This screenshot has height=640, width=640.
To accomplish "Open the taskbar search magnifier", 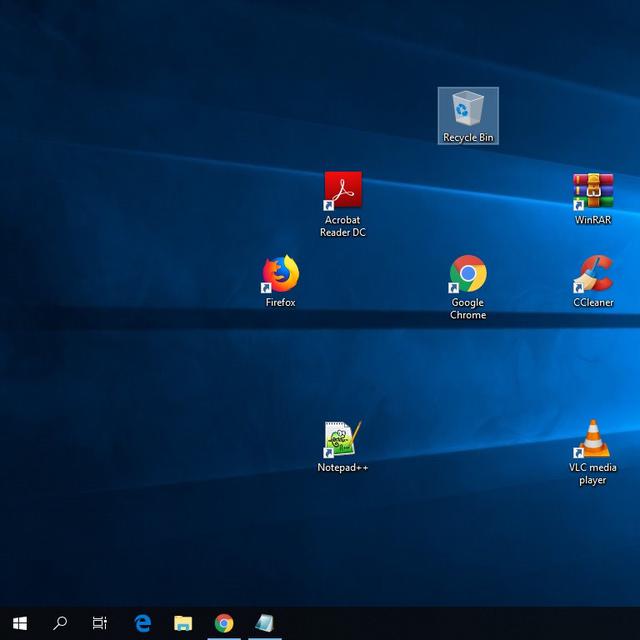I will 60,623.
